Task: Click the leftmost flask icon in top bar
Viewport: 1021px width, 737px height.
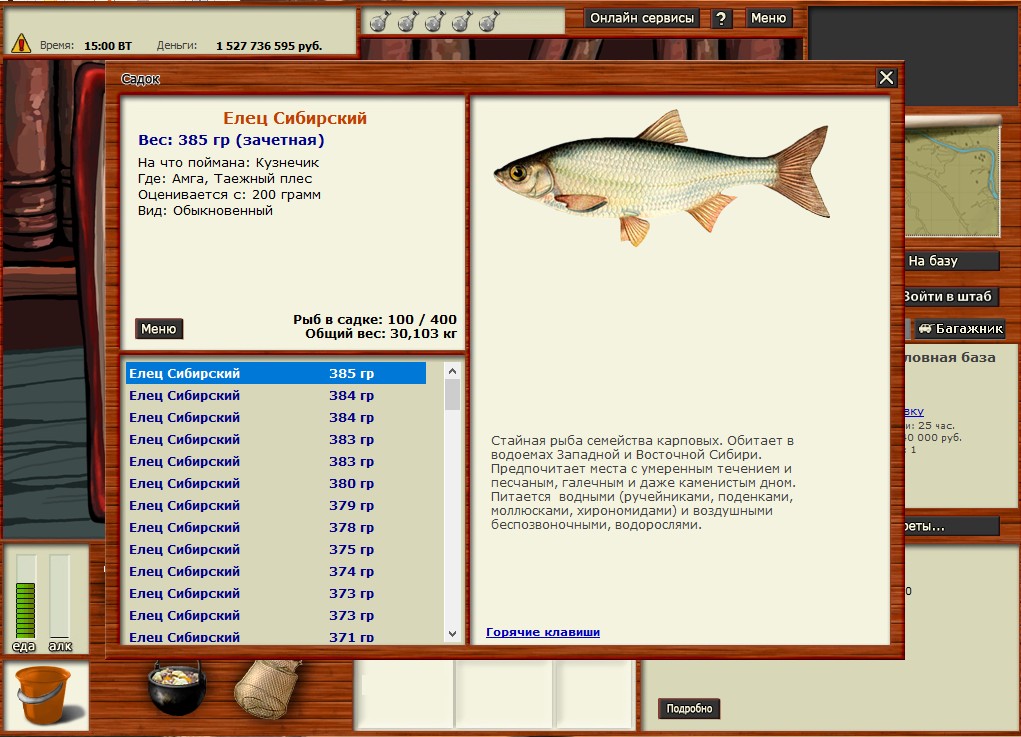Action: tap(378, 20)
